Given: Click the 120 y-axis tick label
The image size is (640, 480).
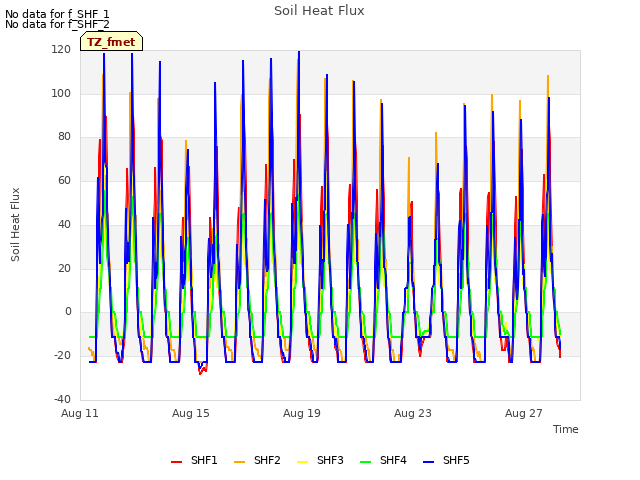Looking at the screenshot, I should click(61, 49).
